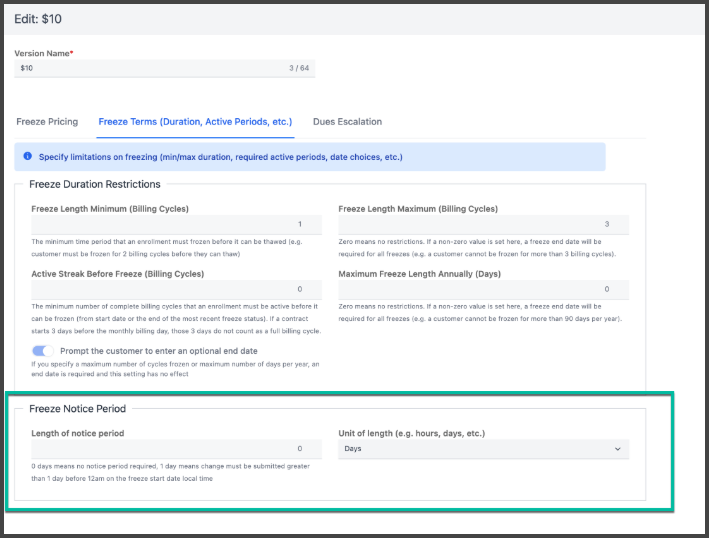This screenshot has width=709, height=538.
Task: Toggle the optional end date prompt switch
Action: (x=43, y=351)
